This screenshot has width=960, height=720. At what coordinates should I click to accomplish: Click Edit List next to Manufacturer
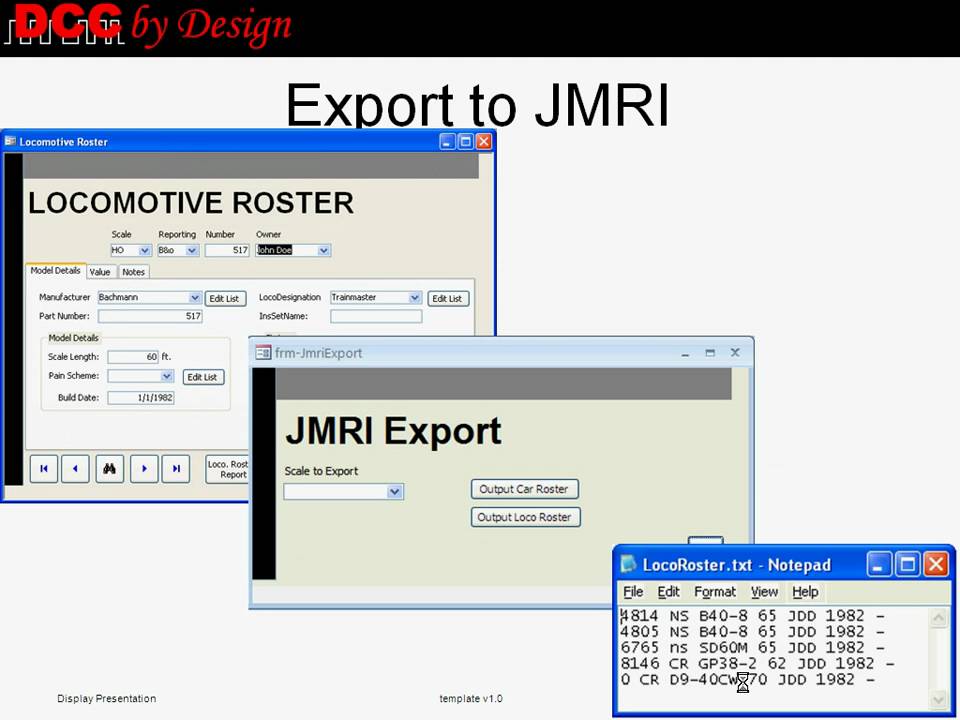225,299
